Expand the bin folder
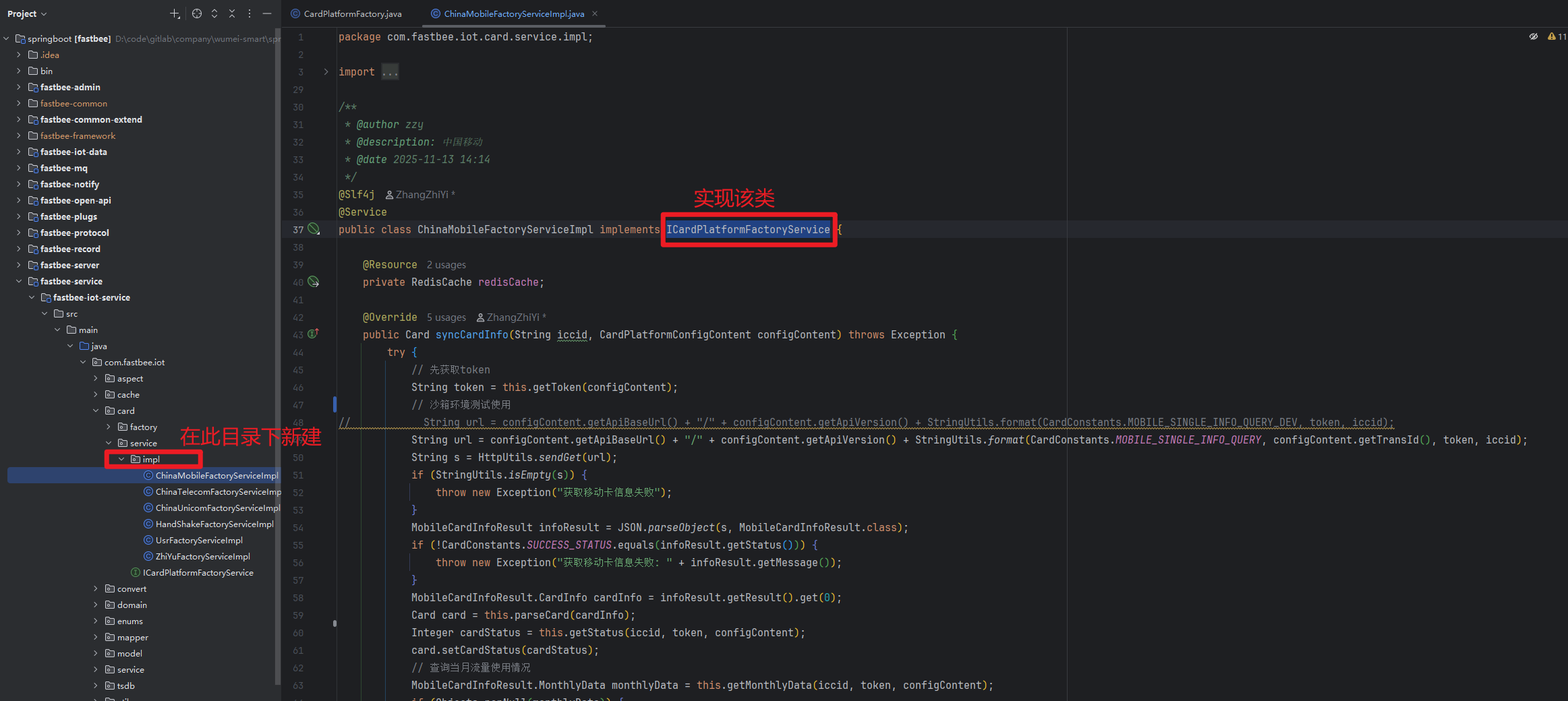This screenshot has height=701, width=1568. [x=19, y=71]
